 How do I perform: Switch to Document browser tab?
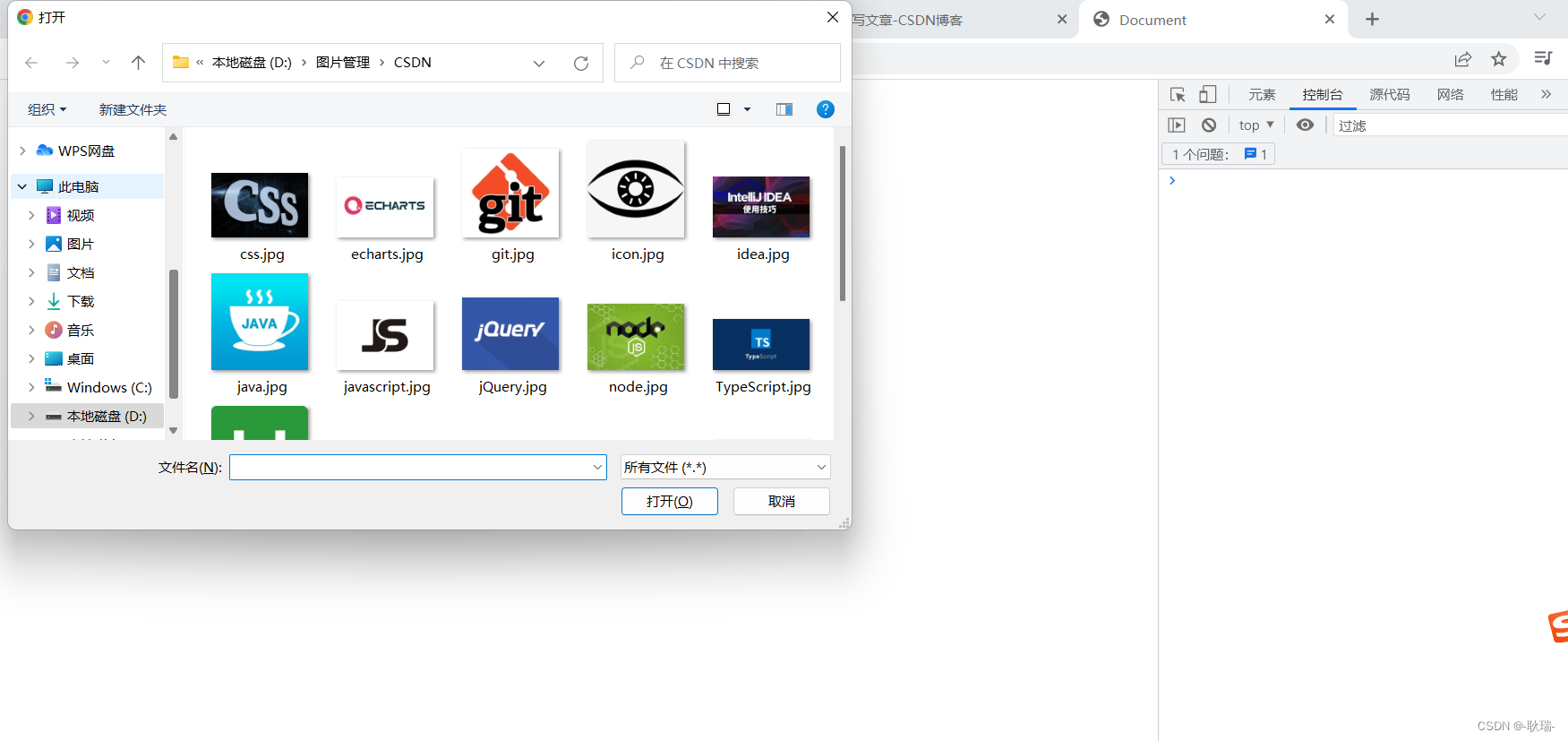(1213, 20)
